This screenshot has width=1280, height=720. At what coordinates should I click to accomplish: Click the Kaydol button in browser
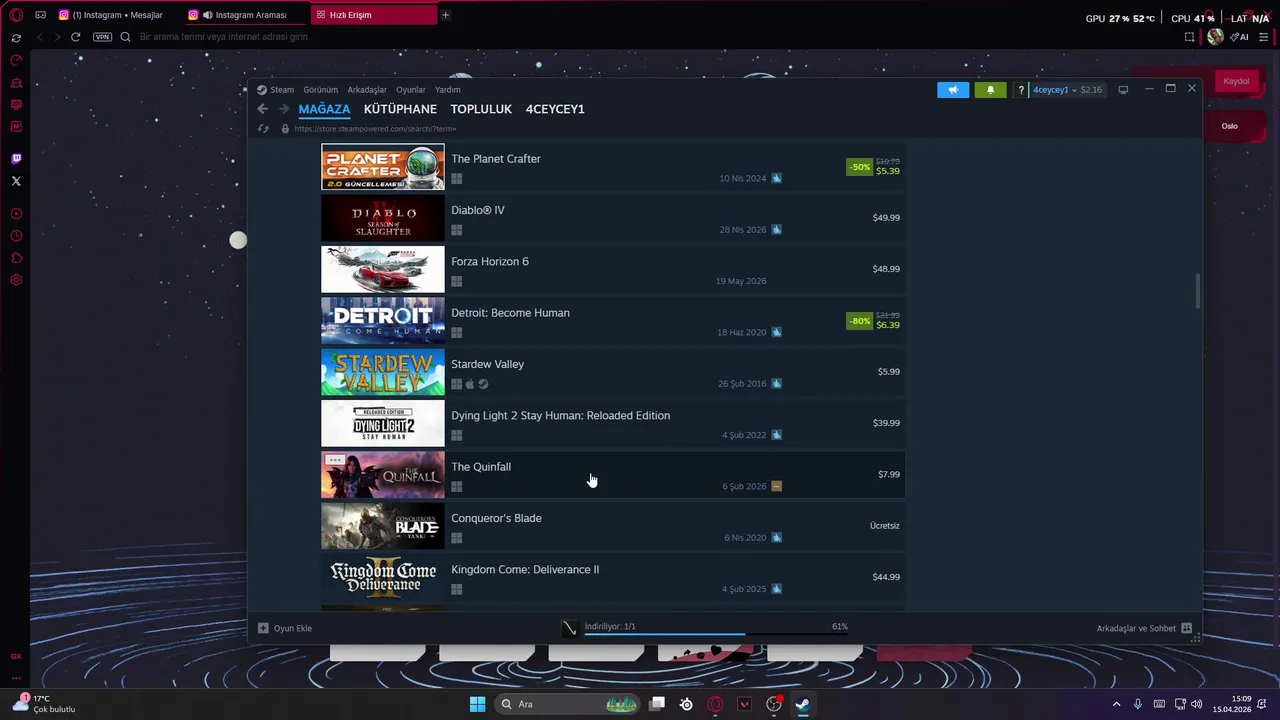[x=1236, y=81]
